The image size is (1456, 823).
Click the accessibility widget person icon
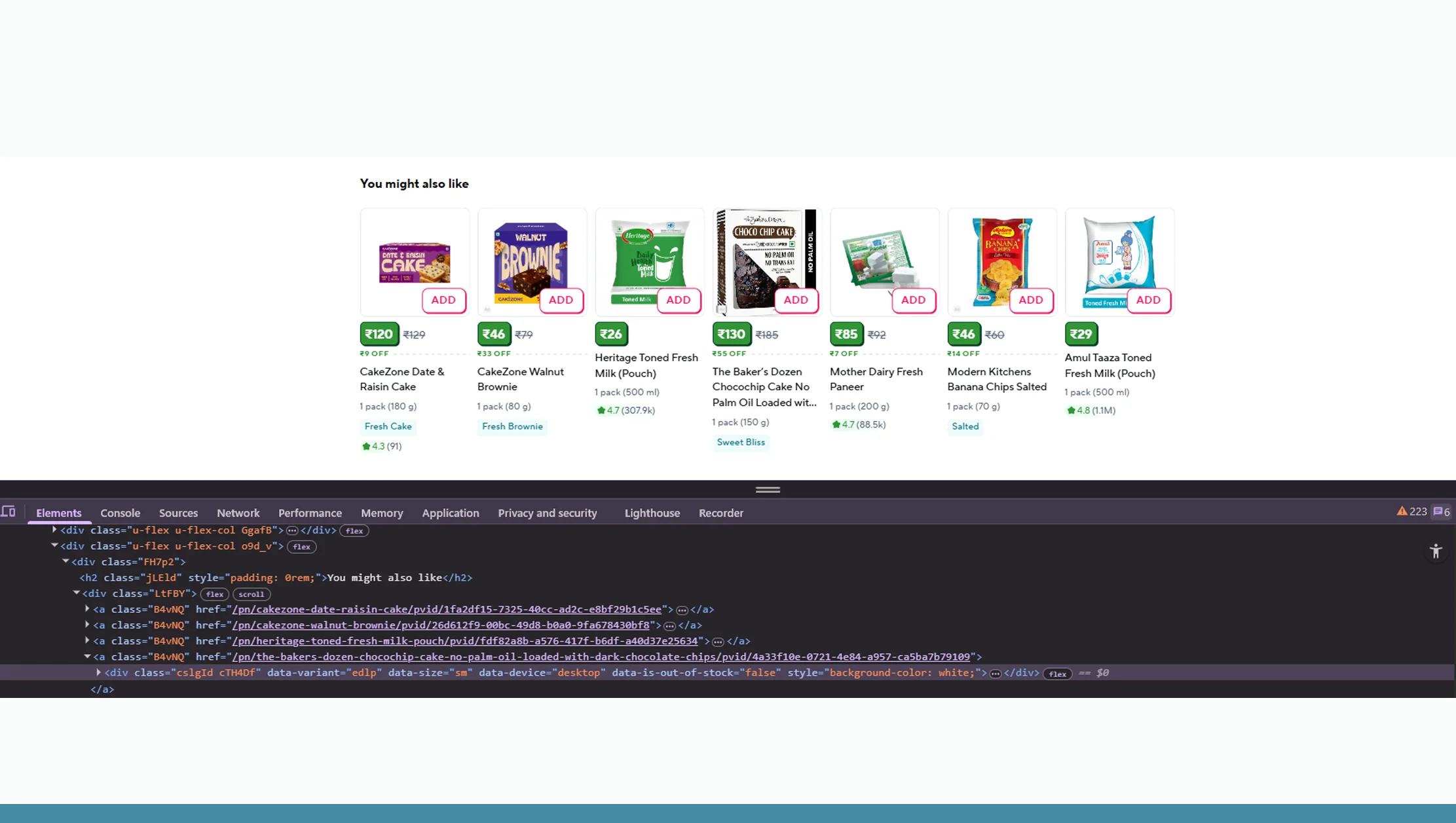click(1436, 551)
